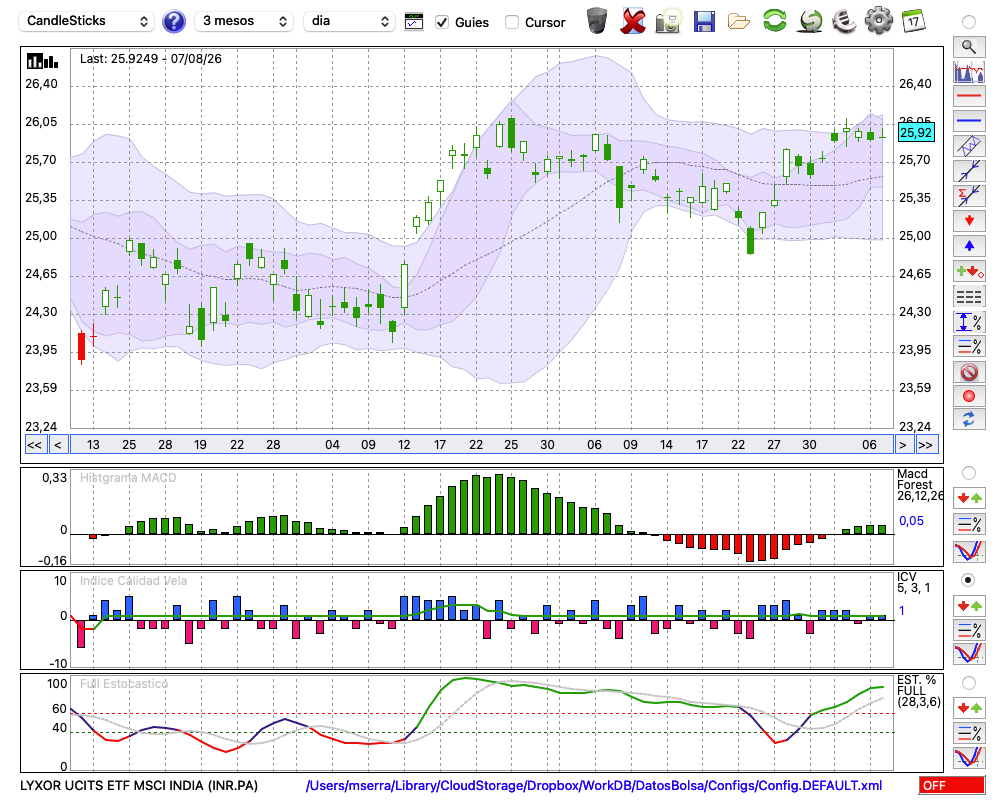Select the red horizontal line tool

click(969, 96)
